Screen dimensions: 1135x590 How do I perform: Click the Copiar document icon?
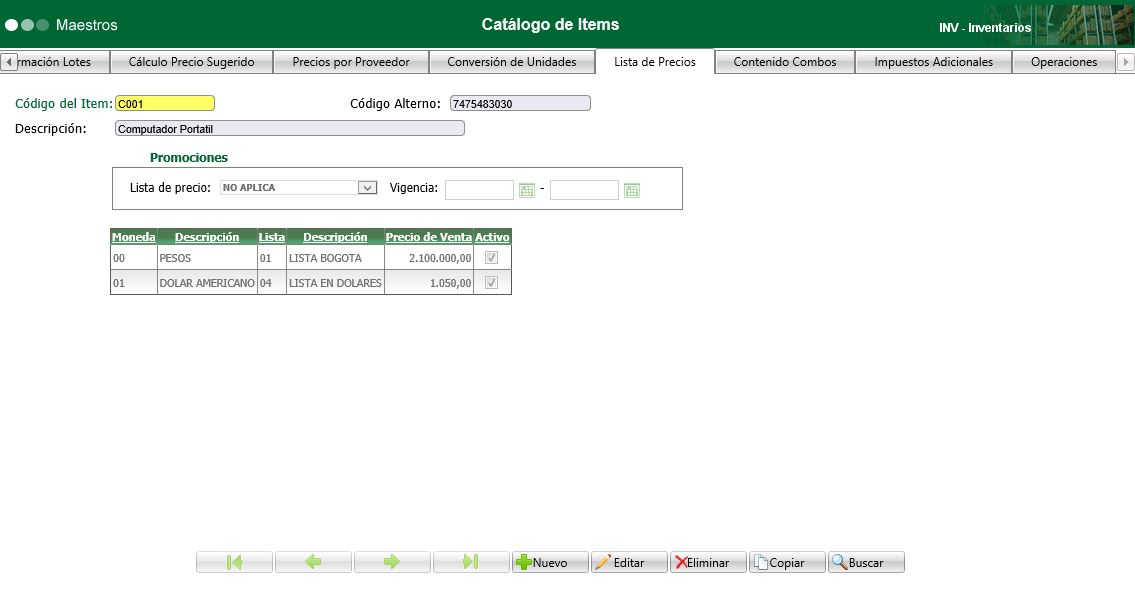pyautogui.click(x=762, y=561)
